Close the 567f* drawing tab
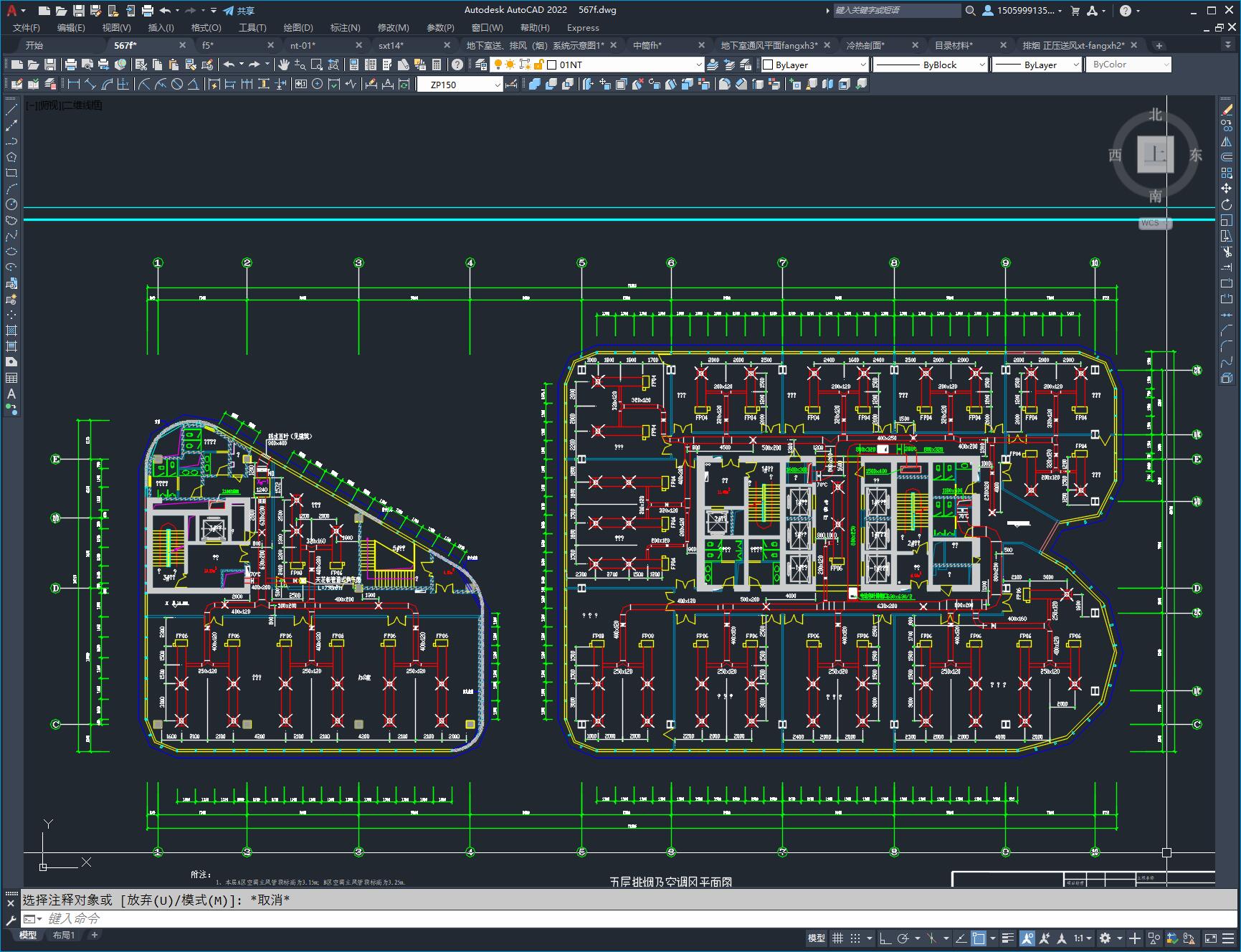 click(x=182, y=45)
